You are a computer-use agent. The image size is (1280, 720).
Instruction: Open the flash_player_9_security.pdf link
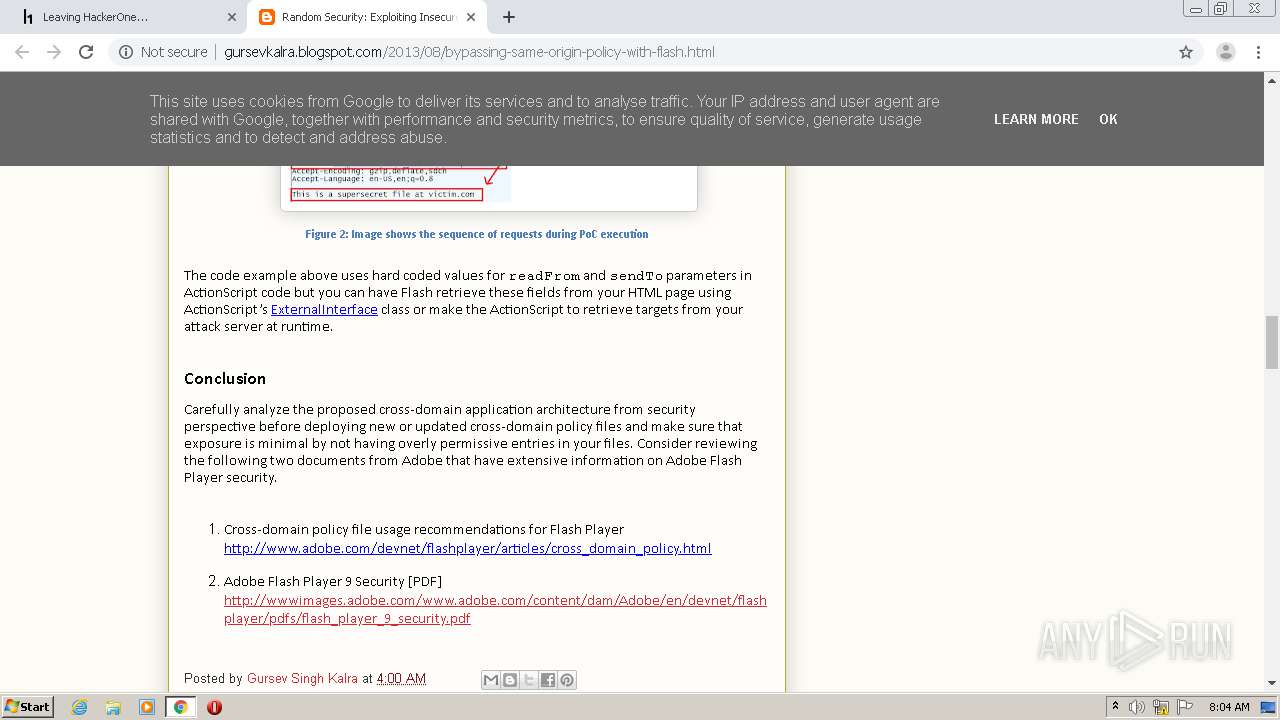click(x=495, y=609)
